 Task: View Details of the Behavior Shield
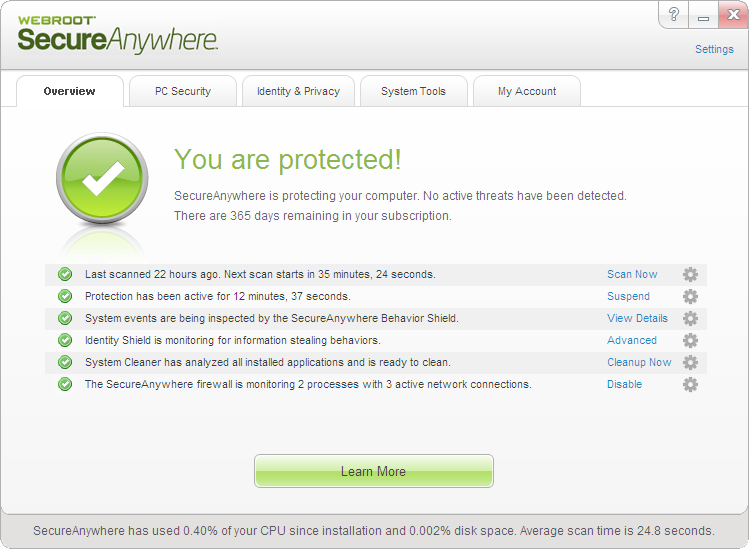coord(637,318)
